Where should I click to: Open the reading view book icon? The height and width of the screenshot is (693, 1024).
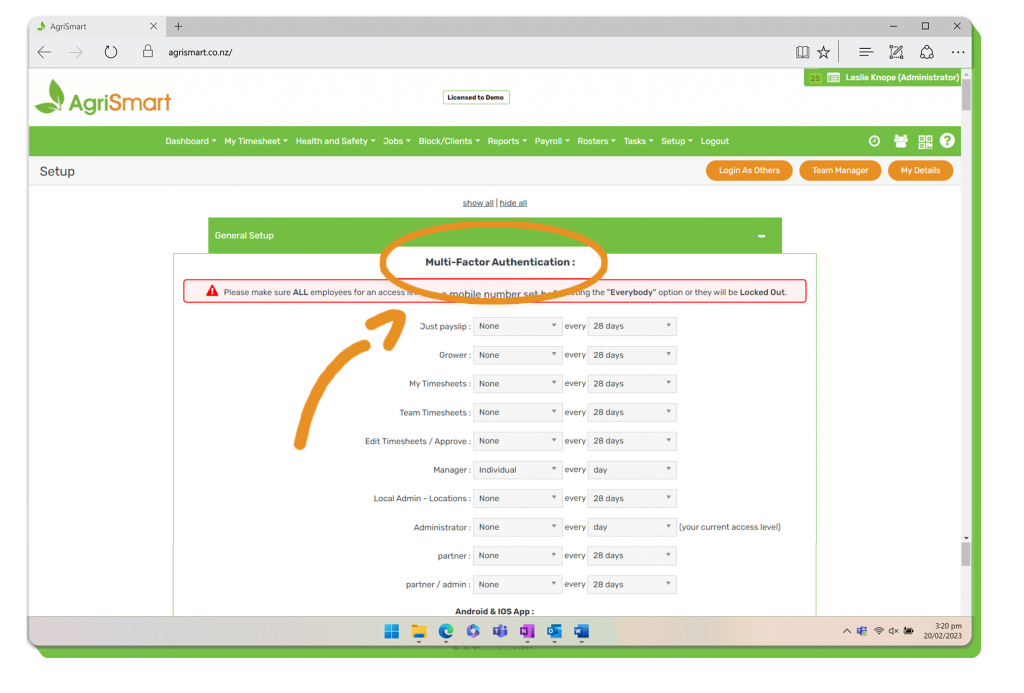pos(802,52)
